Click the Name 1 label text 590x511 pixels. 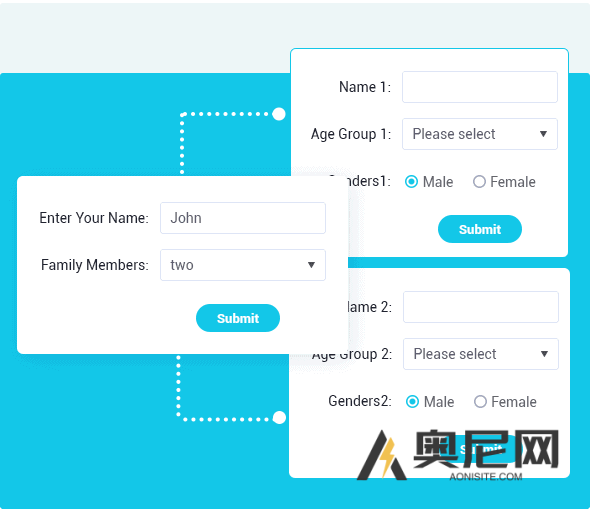365,87
